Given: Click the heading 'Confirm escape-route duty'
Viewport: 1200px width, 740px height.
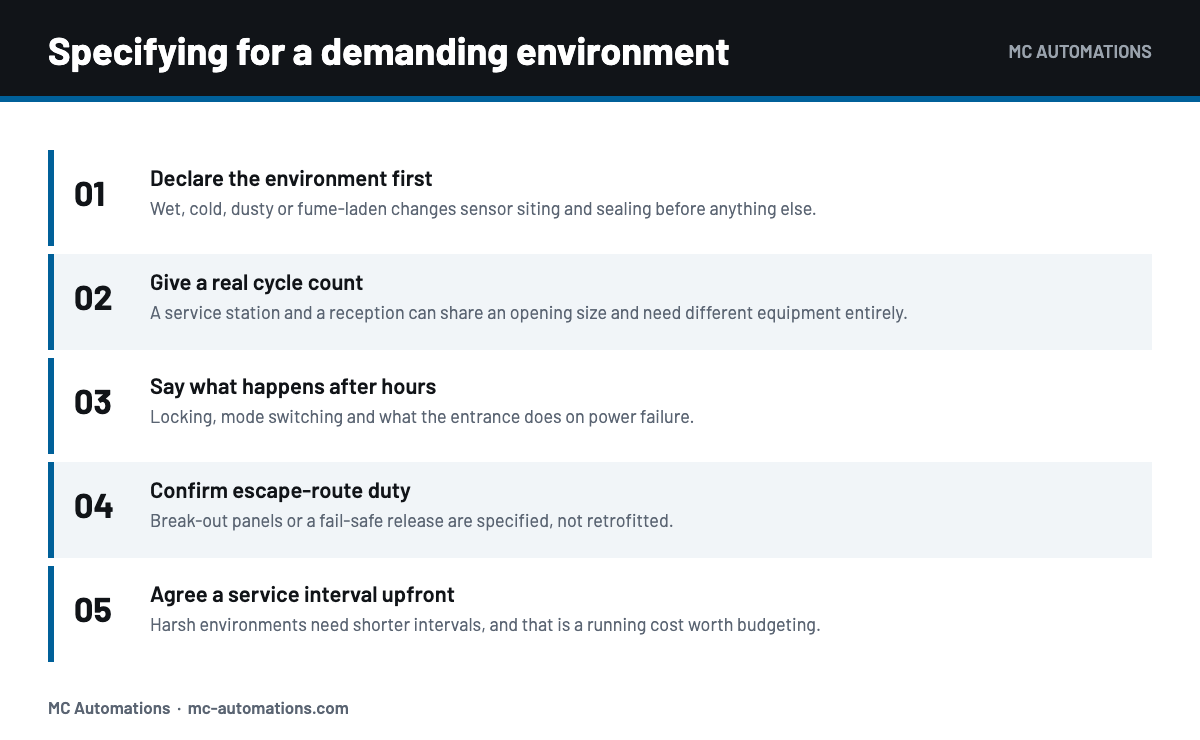Looking at the screenshot, I should (x=280, y=490).
